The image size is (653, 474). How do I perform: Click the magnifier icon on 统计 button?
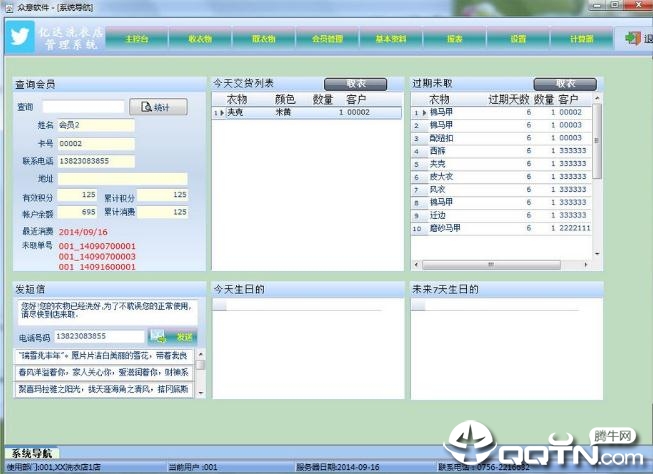[146, 107]
